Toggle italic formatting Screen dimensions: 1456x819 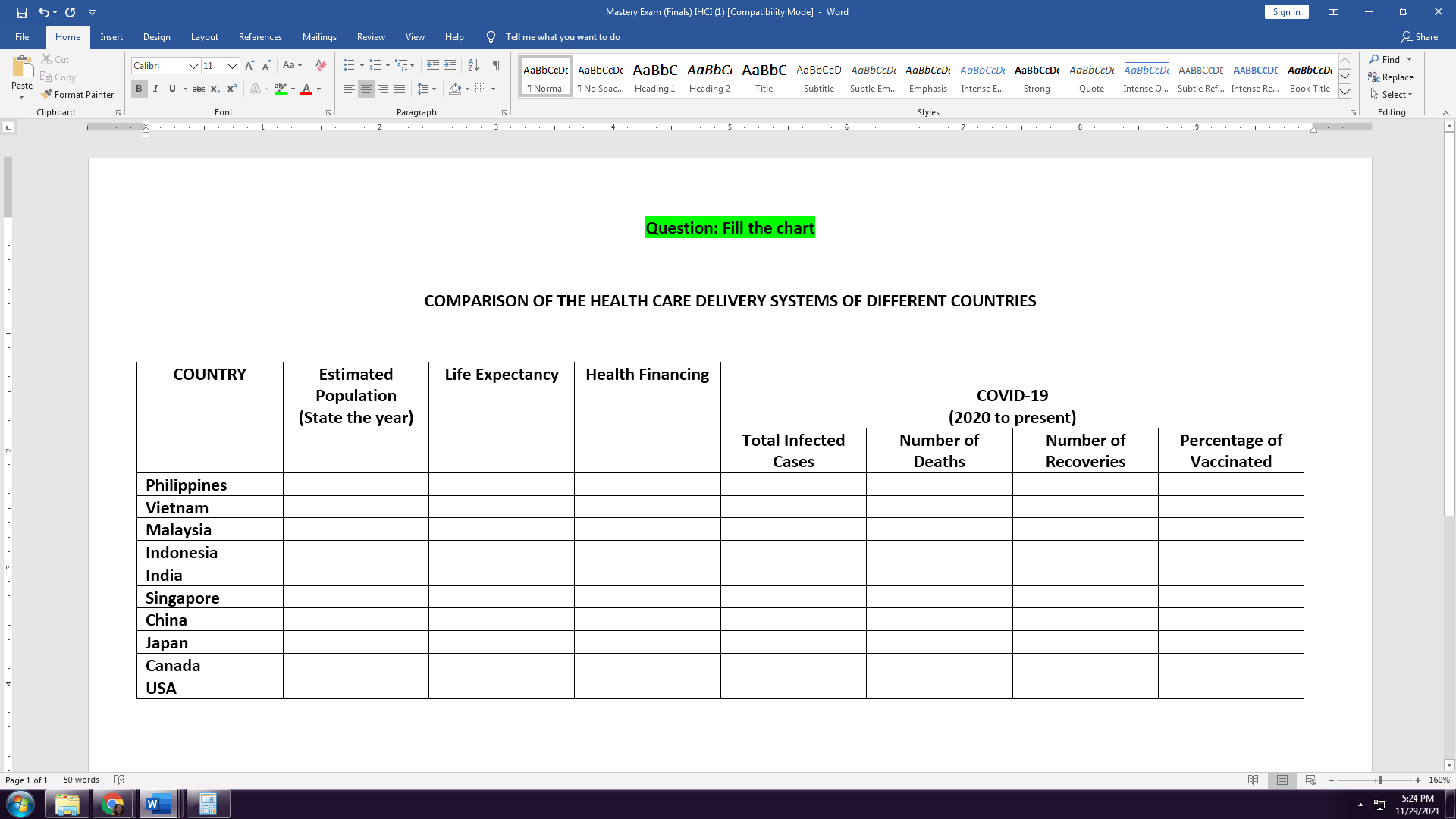pyautogui.click(x=155, y=89)
